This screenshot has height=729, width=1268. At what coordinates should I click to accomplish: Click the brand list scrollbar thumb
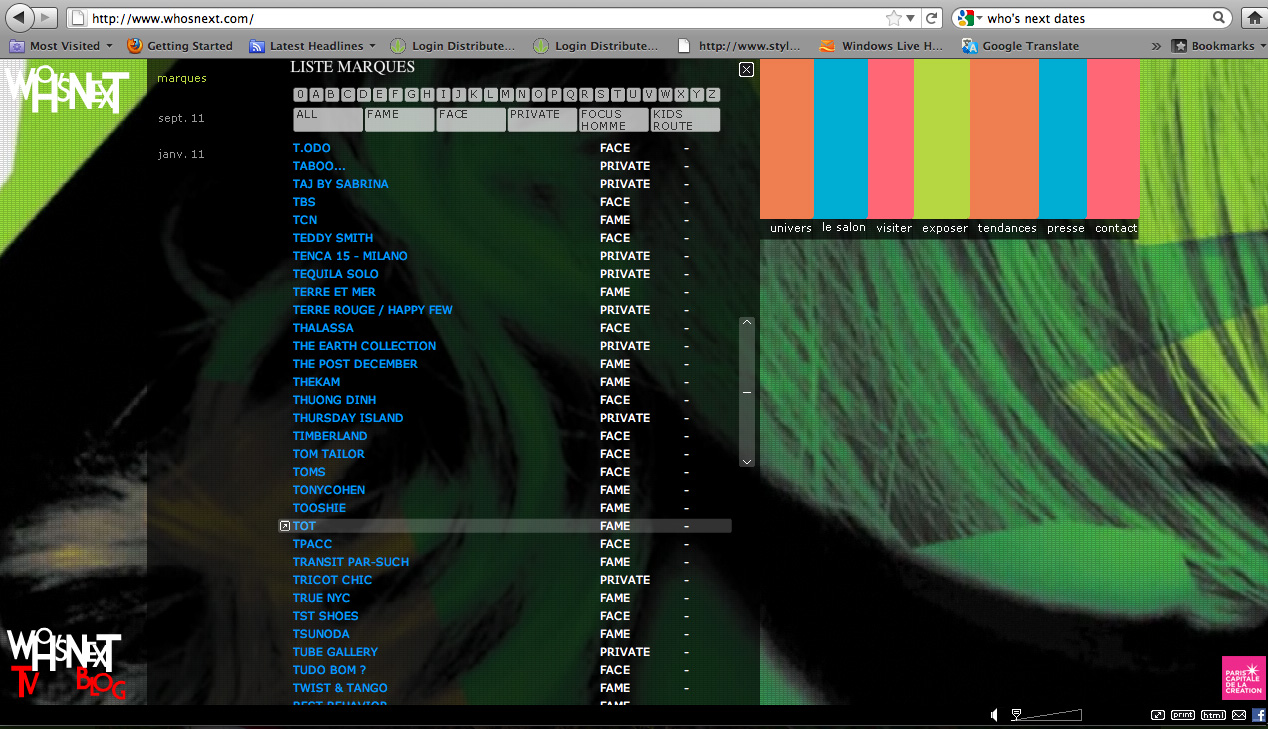pos(747,393)
